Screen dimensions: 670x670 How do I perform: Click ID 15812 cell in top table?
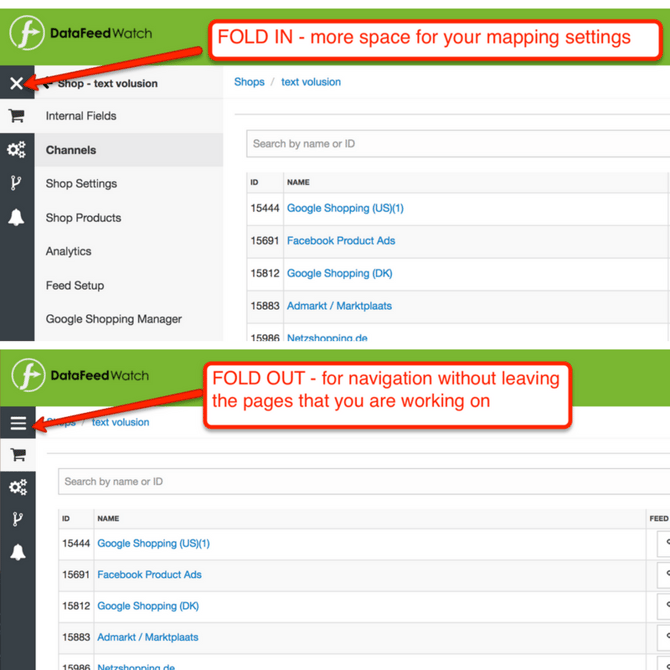pyautogui.click(x=265, y=273)
